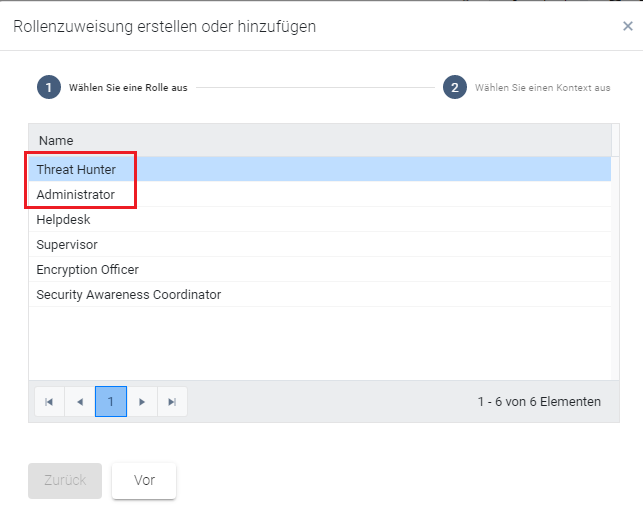Choose the Encryption Officer role

[88, 270]
